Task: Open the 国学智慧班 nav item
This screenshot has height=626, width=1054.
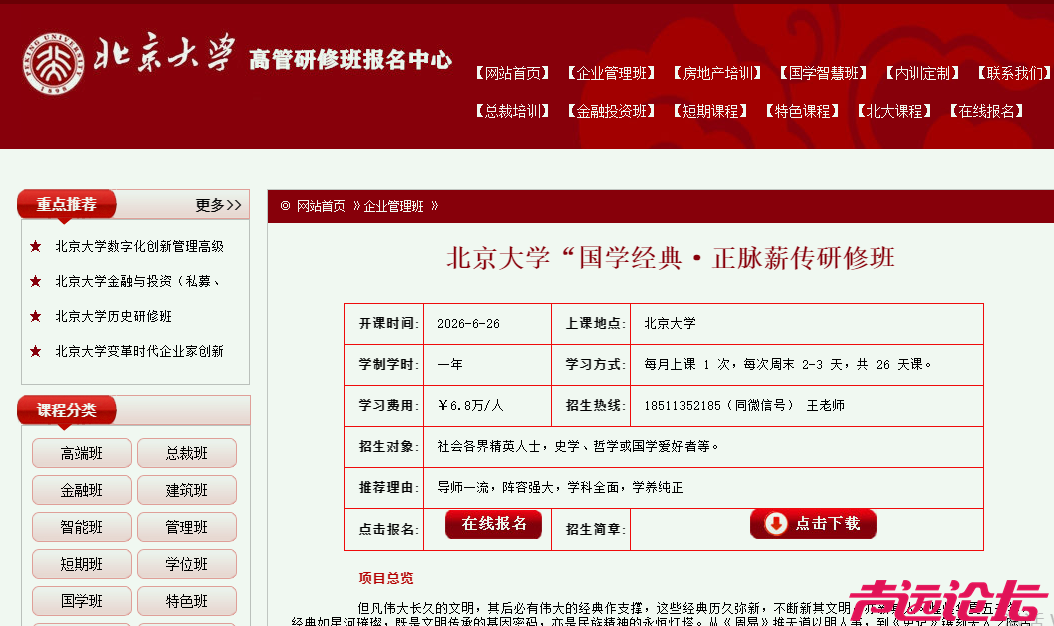Action: [823, 73]
